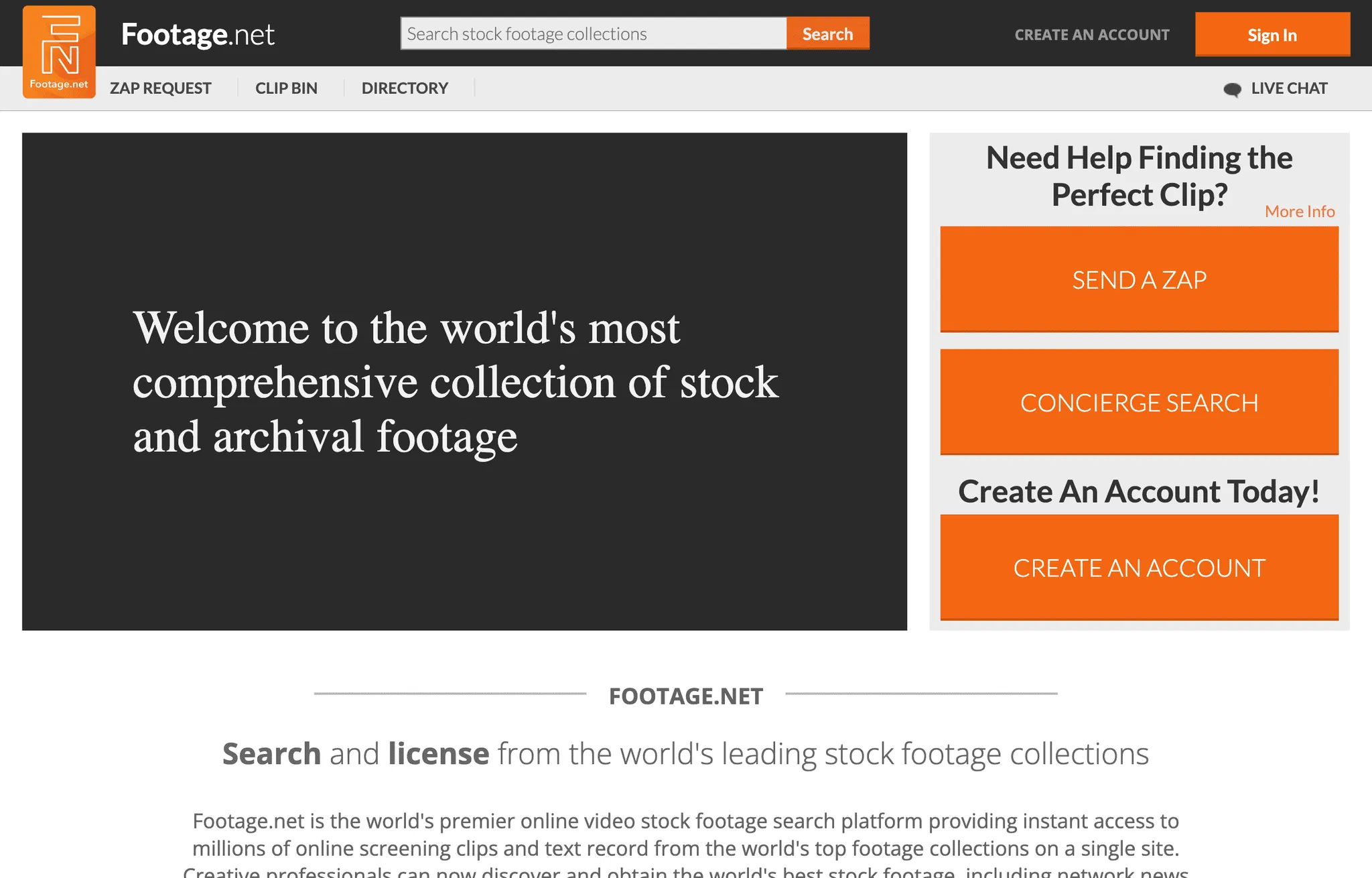This screenshot has width=1372, height=878.
Task: Open the header Create An Account link
Action: 1092,35
